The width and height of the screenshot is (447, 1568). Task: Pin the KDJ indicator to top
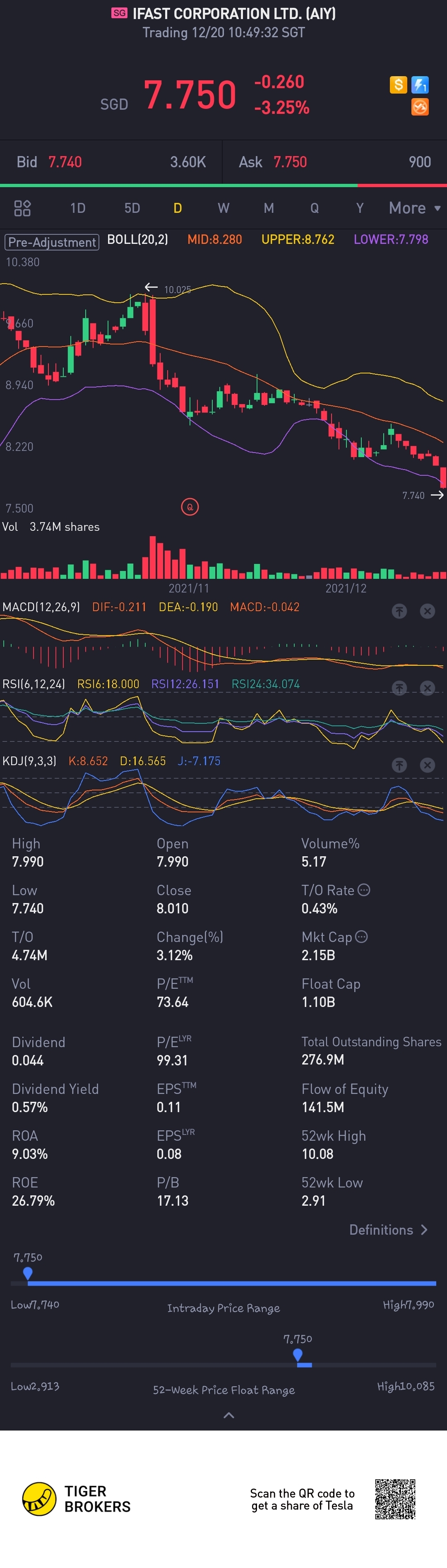coord(399,764)
